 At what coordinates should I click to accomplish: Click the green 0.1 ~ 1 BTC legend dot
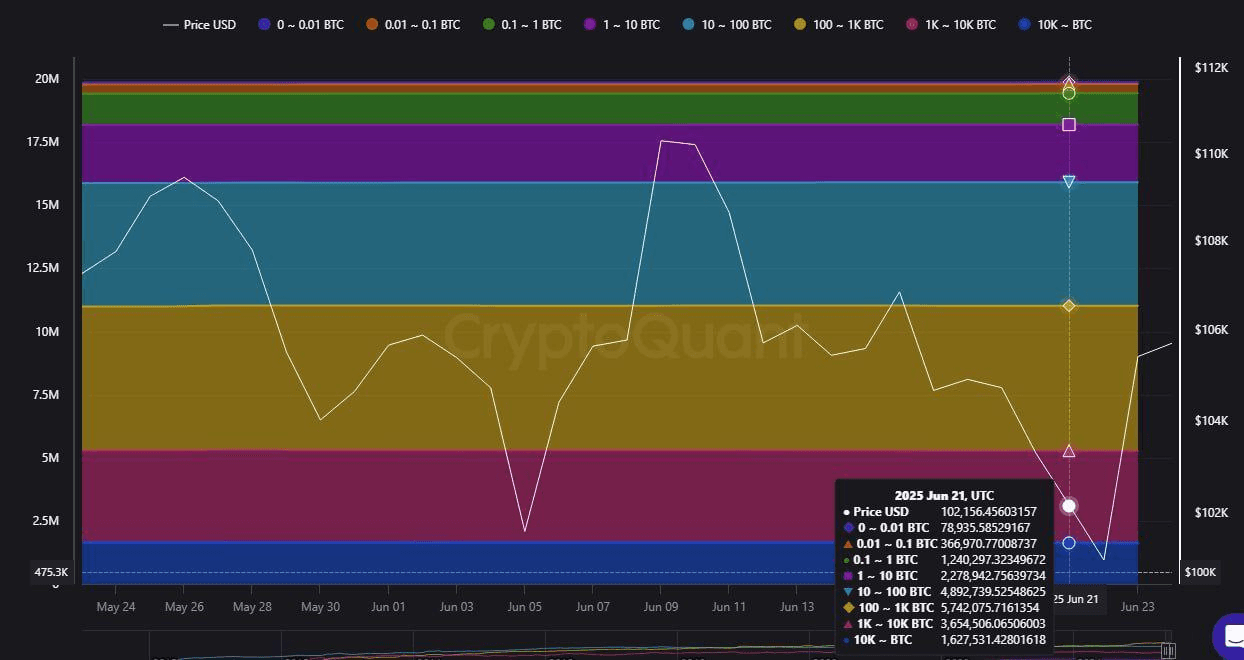coord(488,24)
